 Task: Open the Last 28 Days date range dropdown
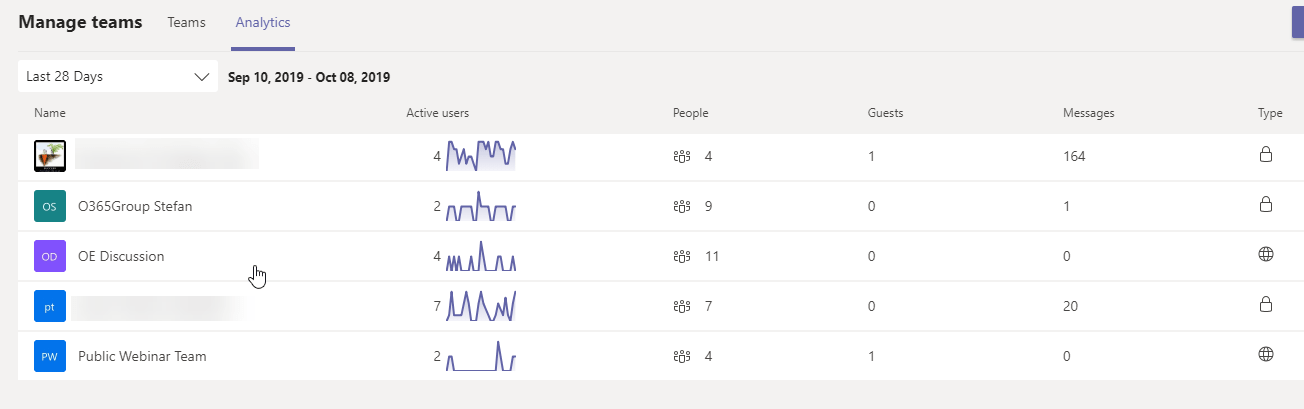click(118, 76)
